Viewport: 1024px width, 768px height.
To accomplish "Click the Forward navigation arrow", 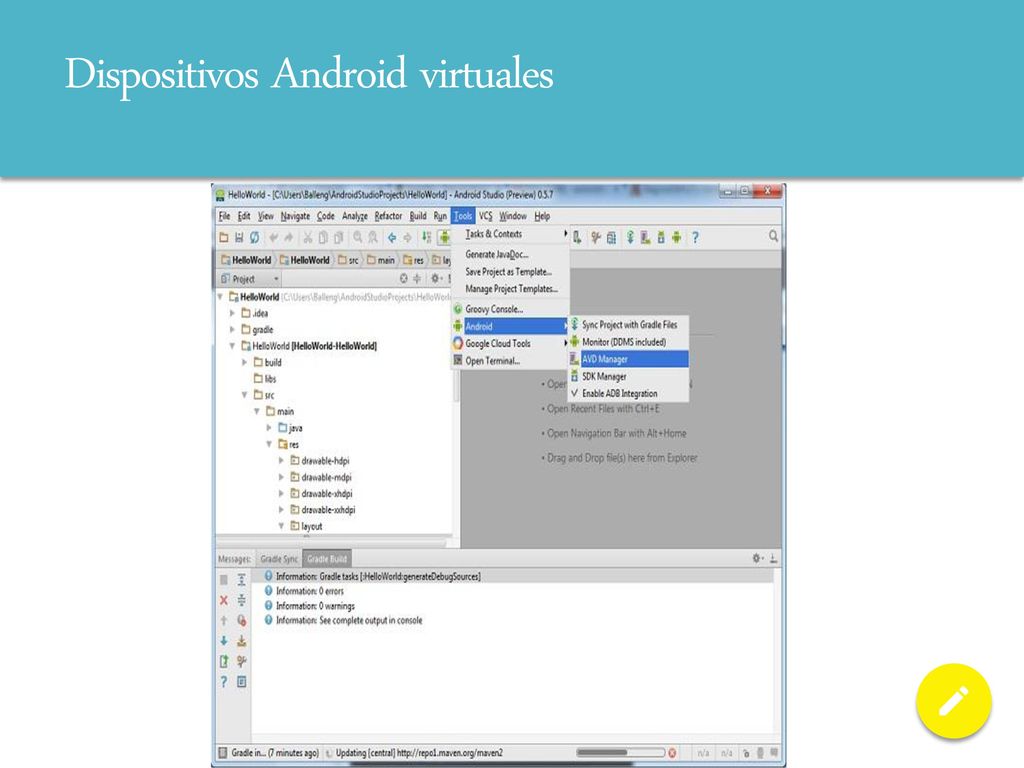I will pos(408,238).
